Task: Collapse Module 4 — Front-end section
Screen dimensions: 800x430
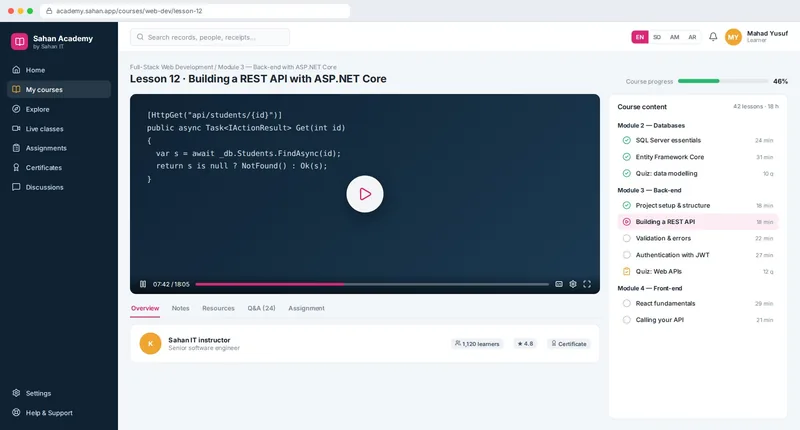Action: coord(649,288)
